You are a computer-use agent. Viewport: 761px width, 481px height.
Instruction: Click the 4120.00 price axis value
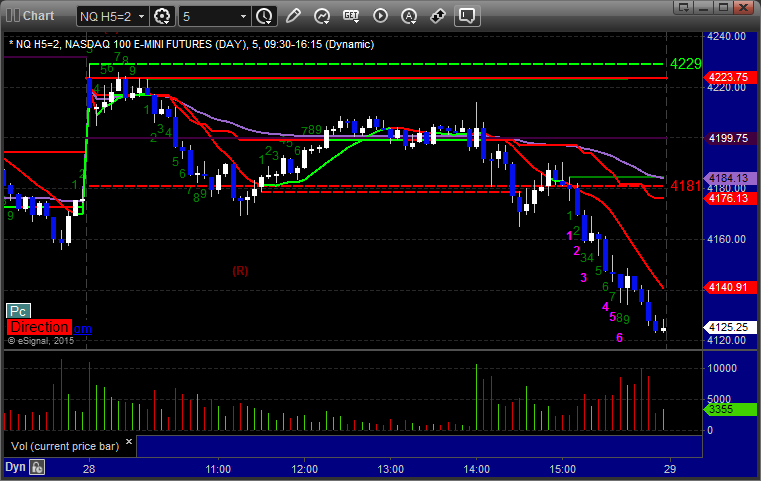[726, 340]
